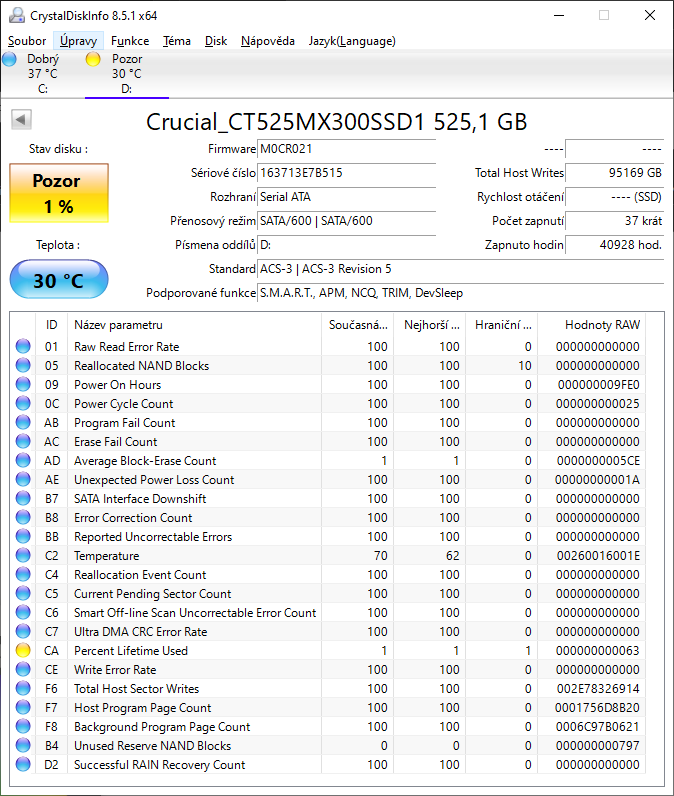Click the Total Host Writes value 95169 GB
Image resolution: width=674 pixels, height=796 pixels.
pyautogui.click(x=615, y=173)
